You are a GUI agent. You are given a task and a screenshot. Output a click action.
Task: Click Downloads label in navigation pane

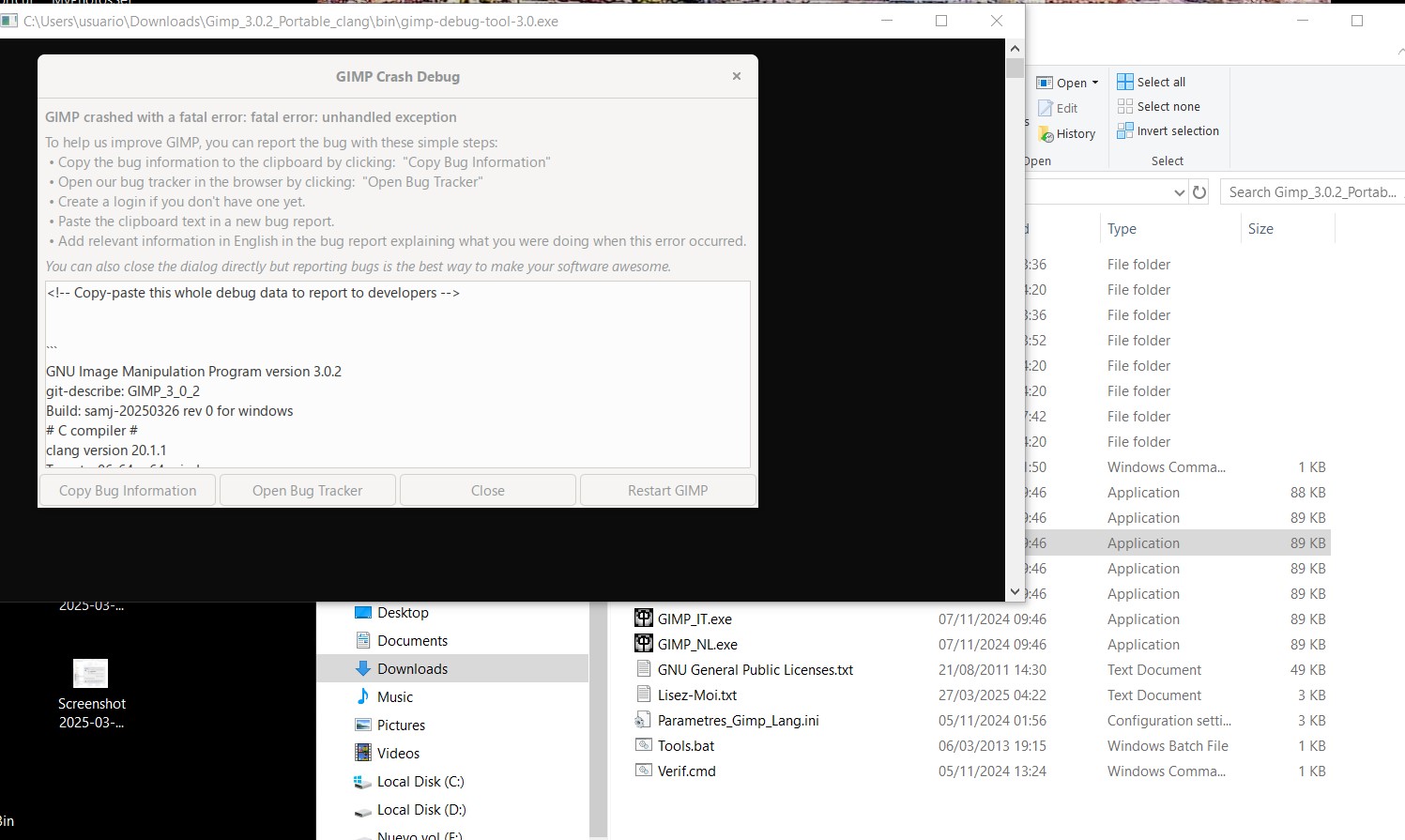tap(412, 668)
